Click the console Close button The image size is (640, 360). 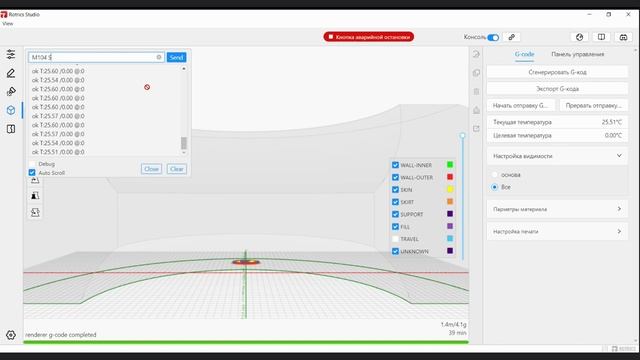tap(151, 169)
